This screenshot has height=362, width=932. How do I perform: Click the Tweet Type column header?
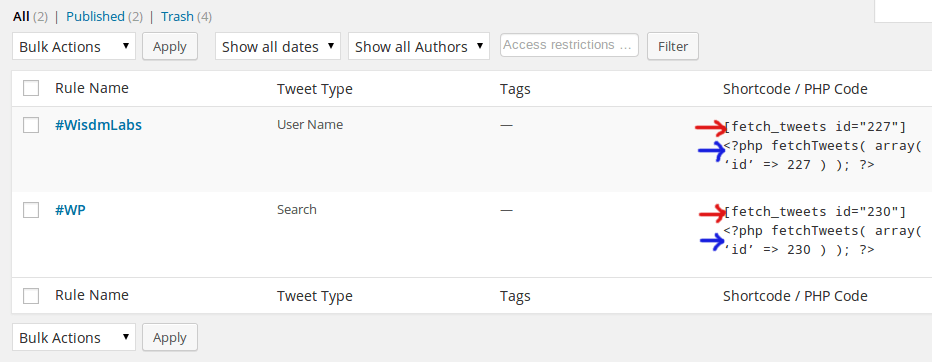click(314, 89)
